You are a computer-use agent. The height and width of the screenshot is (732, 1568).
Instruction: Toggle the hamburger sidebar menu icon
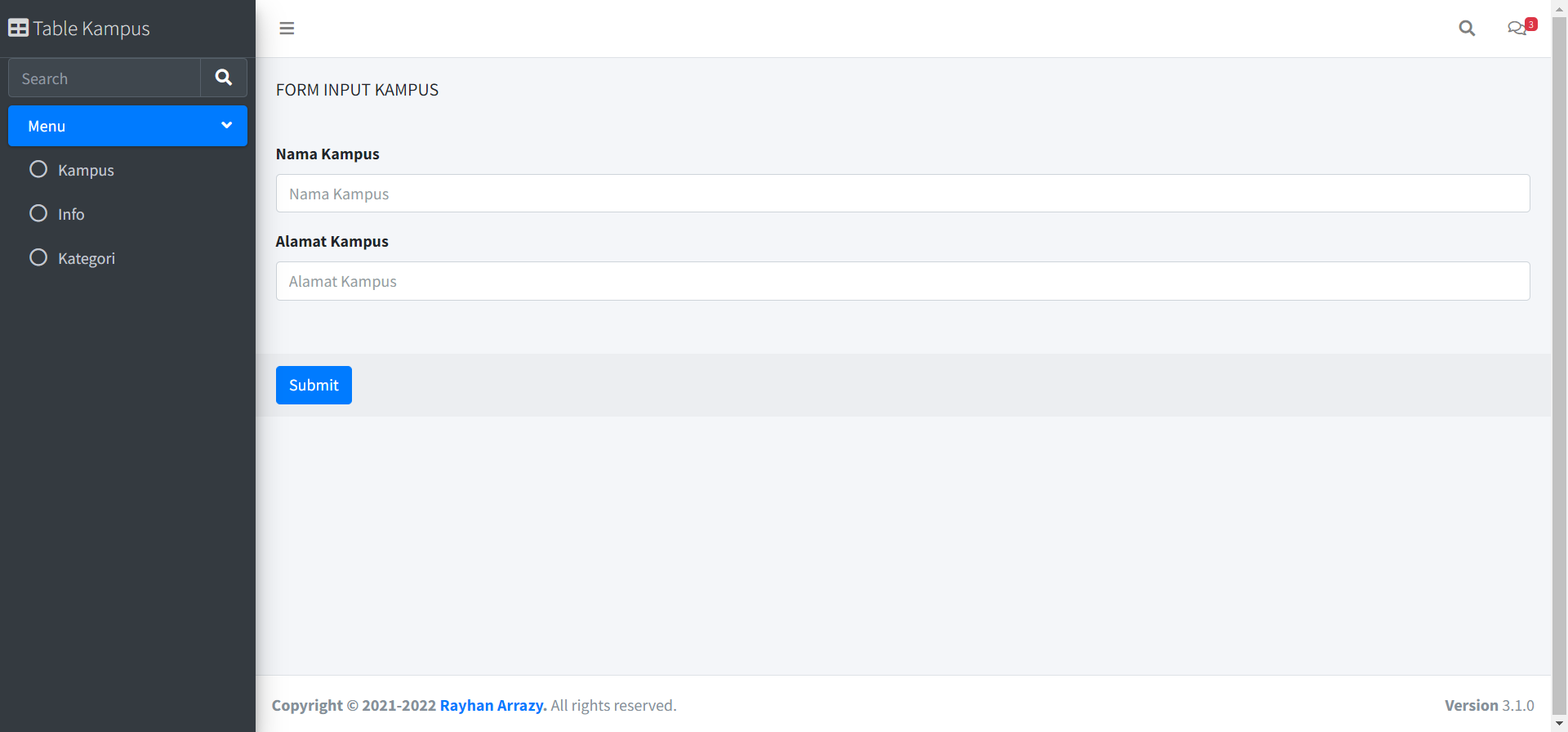(287, 29)
